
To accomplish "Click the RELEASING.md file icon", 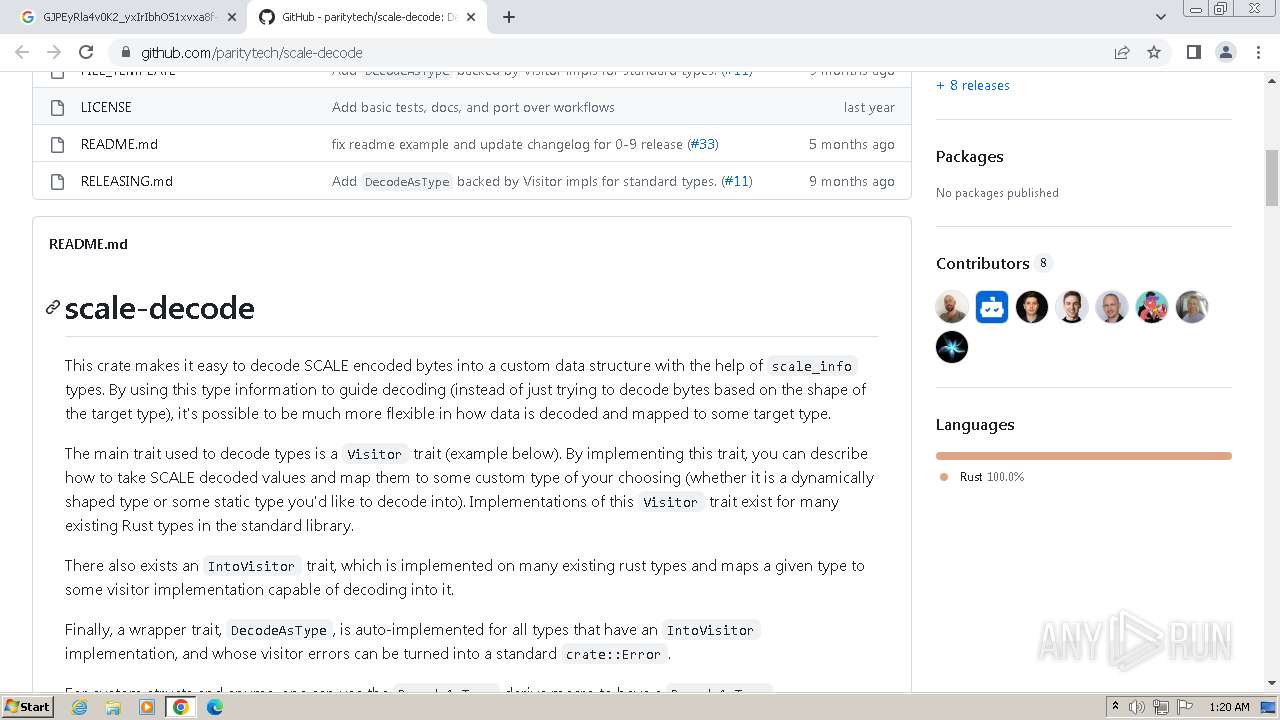I will pos(57,181).
